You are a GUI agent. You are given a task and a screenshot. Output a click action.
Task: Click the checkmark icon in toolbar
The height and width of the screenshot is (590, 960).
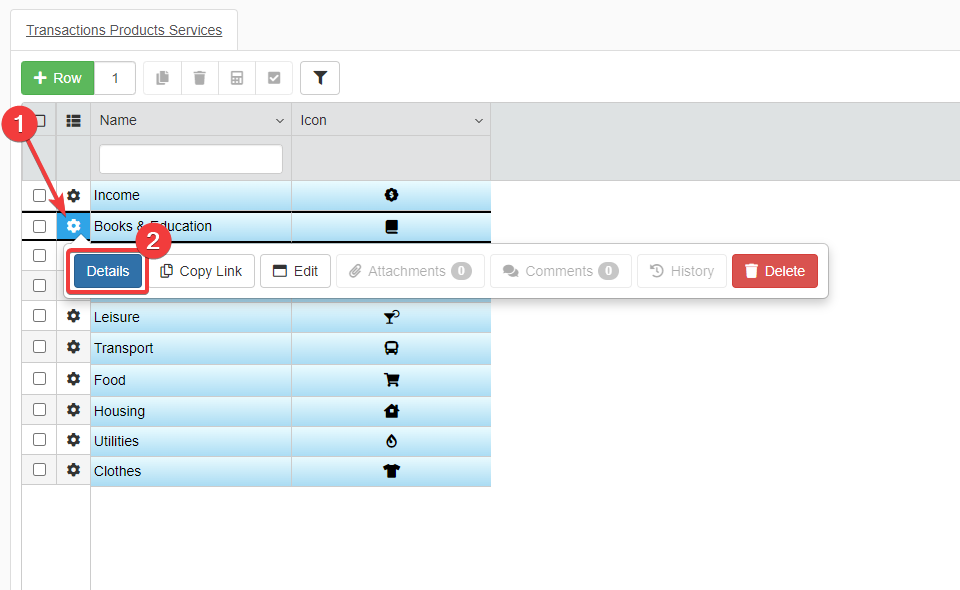tap(274, 78)
